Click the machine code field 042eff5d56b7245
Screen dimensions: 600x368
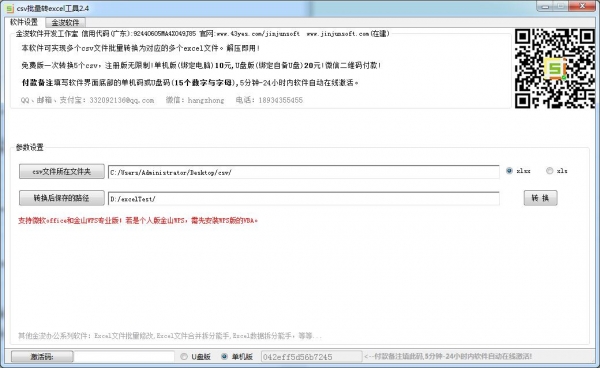[311, 357]
